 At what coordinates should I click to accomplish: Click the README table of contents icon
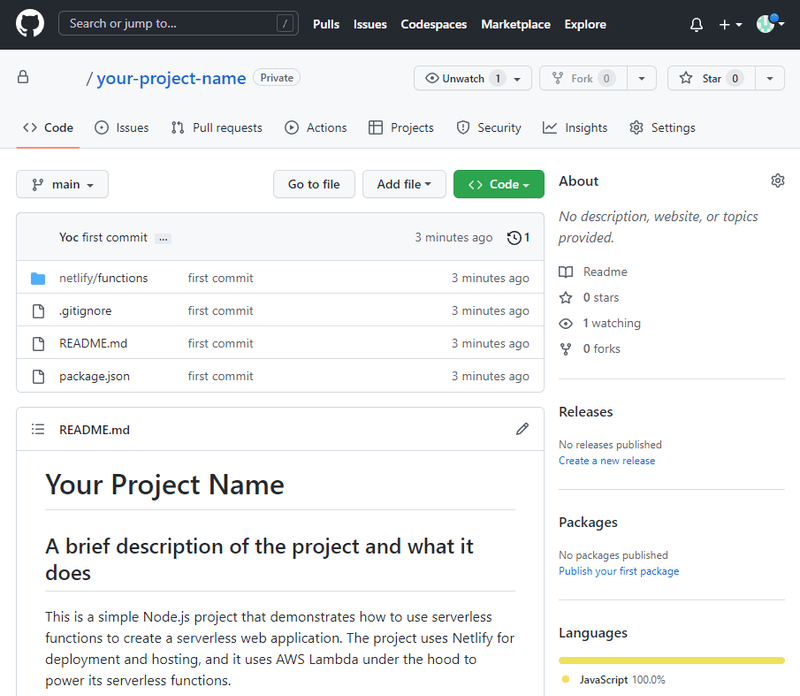37,429
